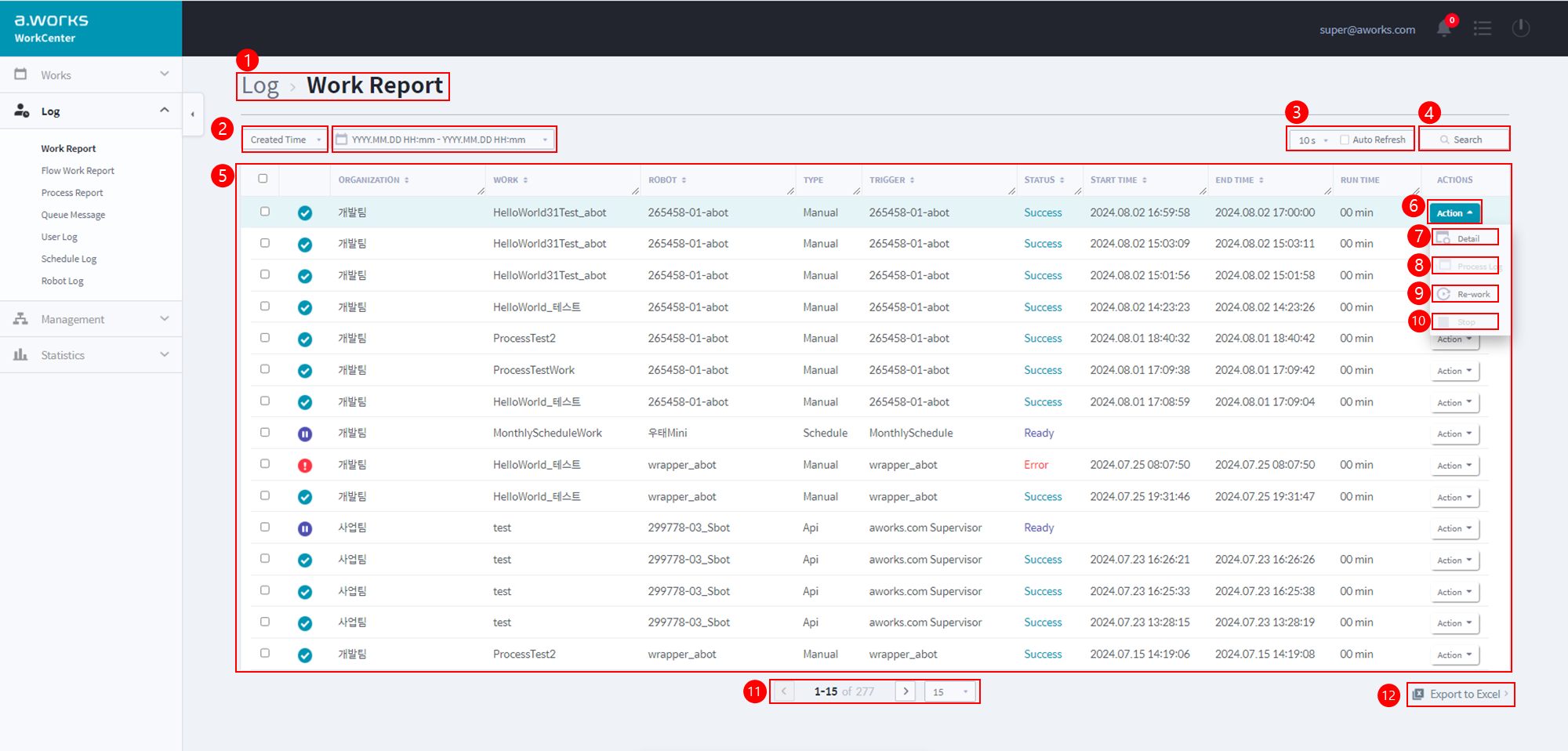This screenshot has height=751, width=1568.
Task: Check the row with start time 2024.07.23 16:26:21
Action: [x=265, y=558]
